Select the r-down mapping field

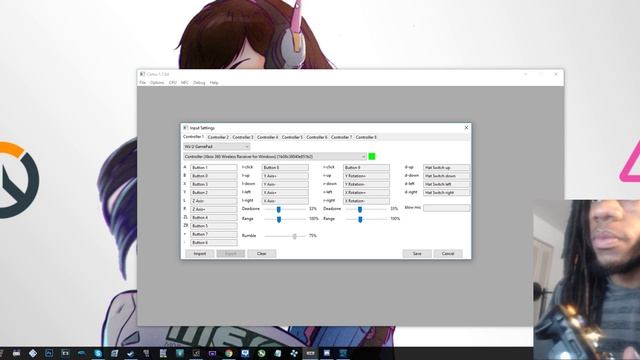tap(366, 184)
